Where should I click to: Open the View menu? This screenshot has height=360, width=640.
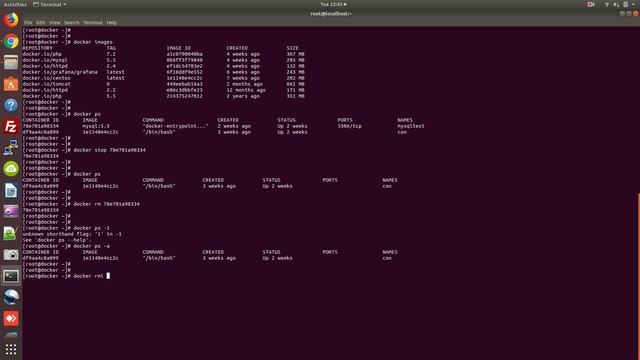(55, 22)
